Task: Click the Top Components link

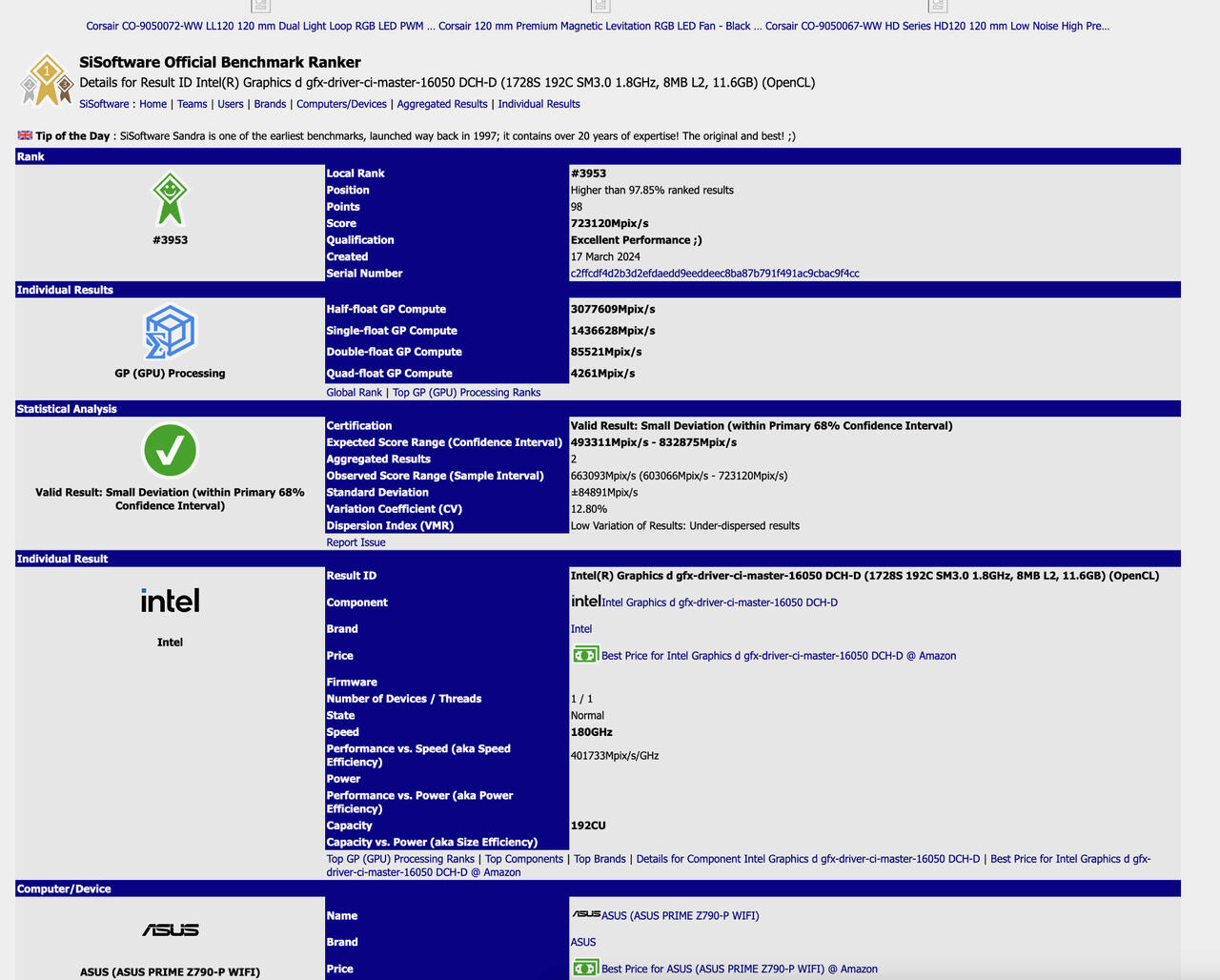Action: coord(524,859)
